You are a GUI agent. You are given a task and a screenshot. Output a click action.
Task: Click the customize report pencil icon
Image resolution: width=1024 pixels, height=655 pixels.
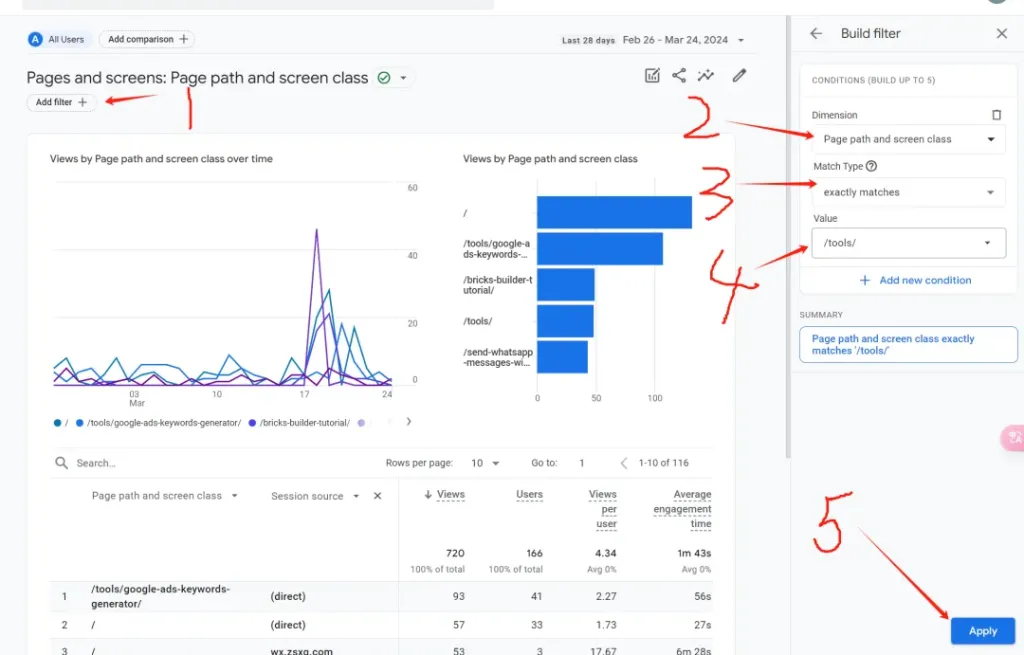pos(739,76)
